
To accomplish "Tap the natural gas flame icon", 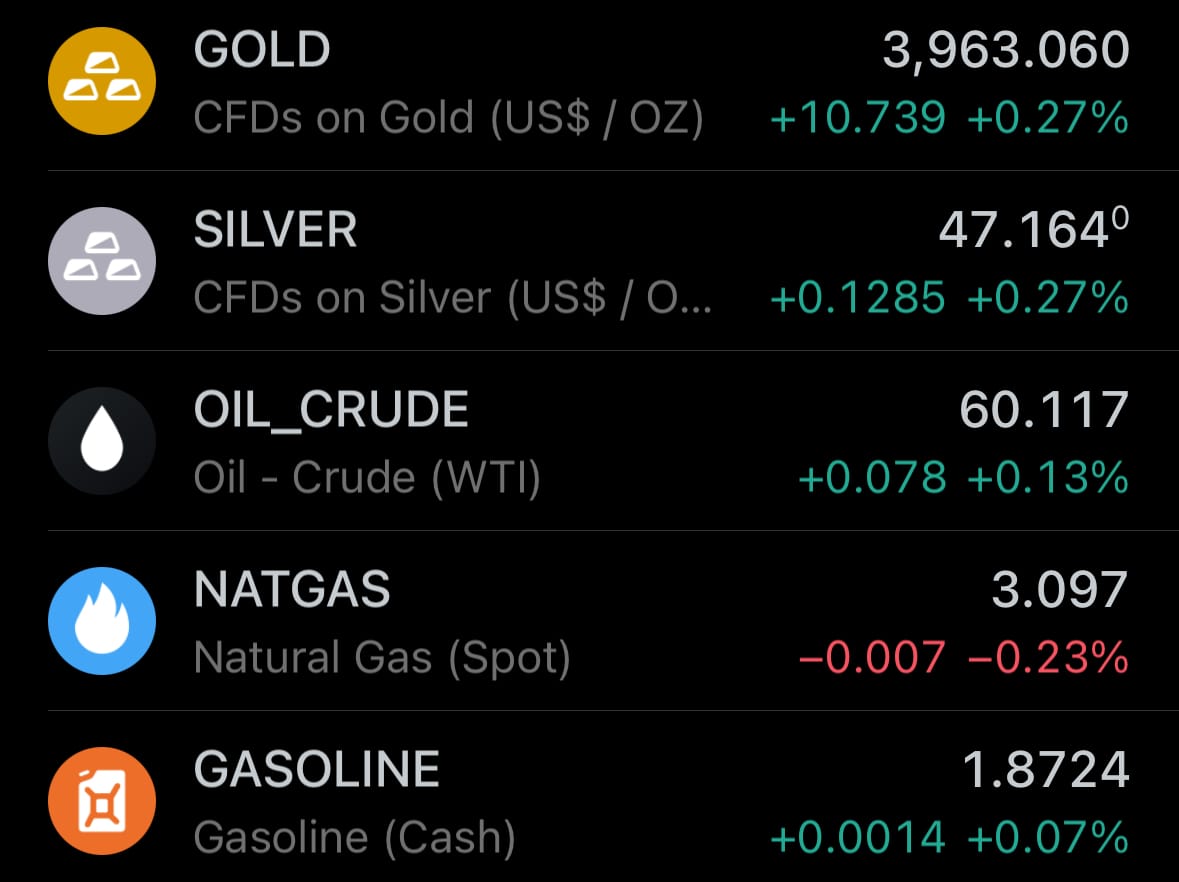I will point(102,621).
